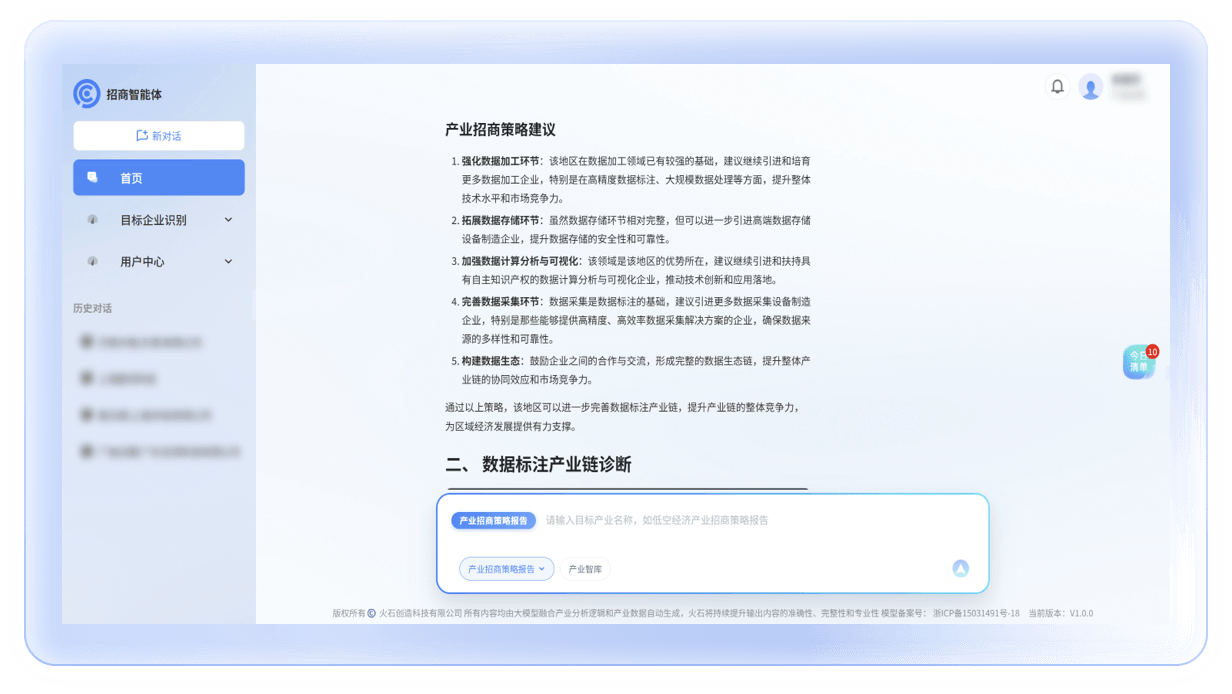This screenshot has width=1232, height=694.
Task: Open the 产业招商策略报告 dropdown selector
Action: click(x=506, y=569)
